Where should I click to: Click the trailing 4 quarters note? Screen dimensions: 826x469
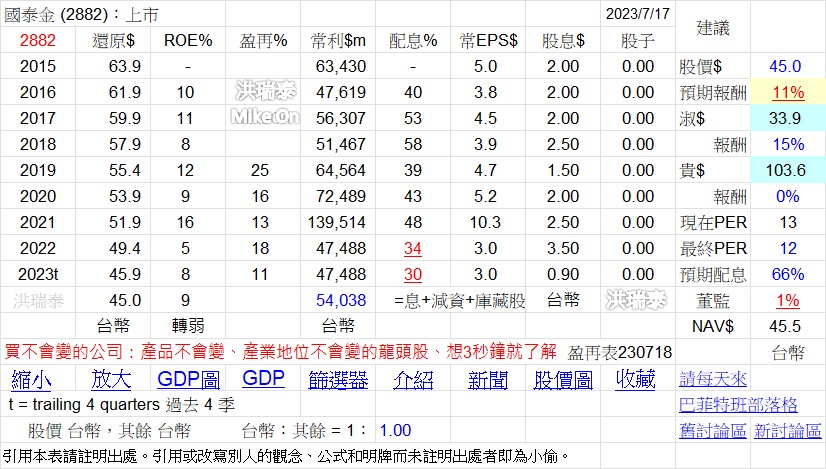[x=121, y=405]
